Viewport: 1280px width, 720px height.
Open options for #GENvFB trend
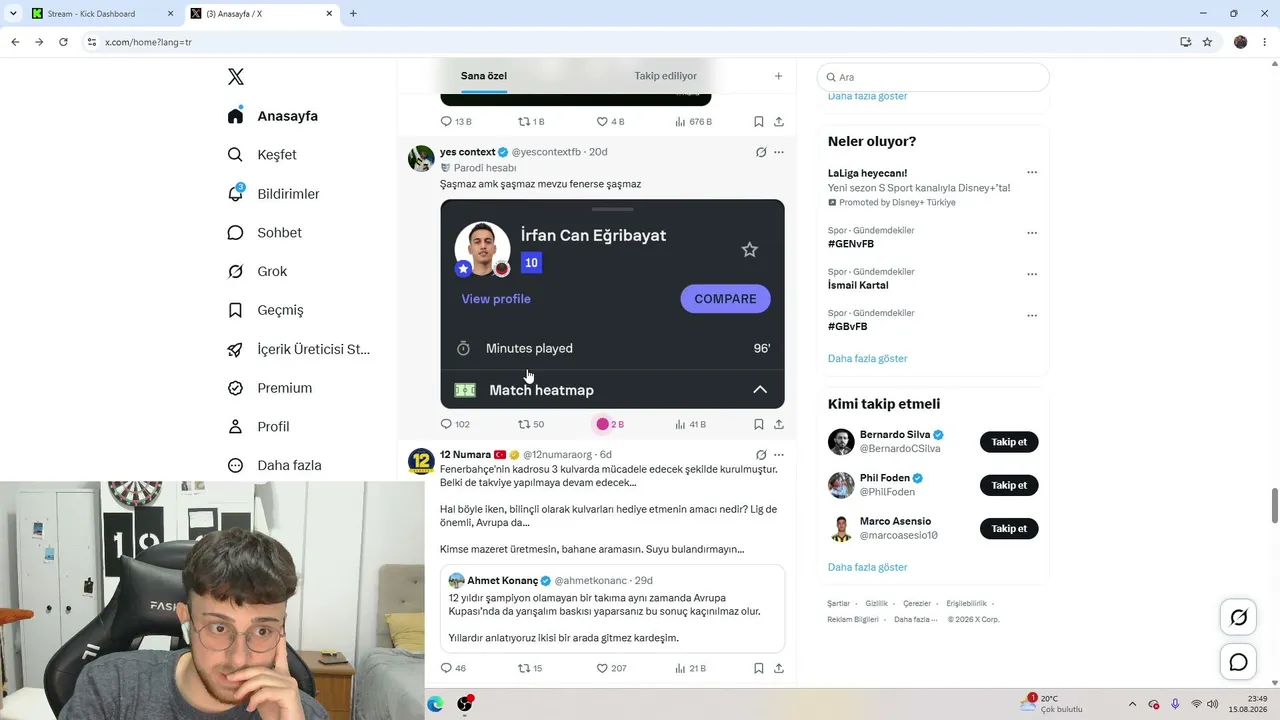click(x=1032, y=233)
